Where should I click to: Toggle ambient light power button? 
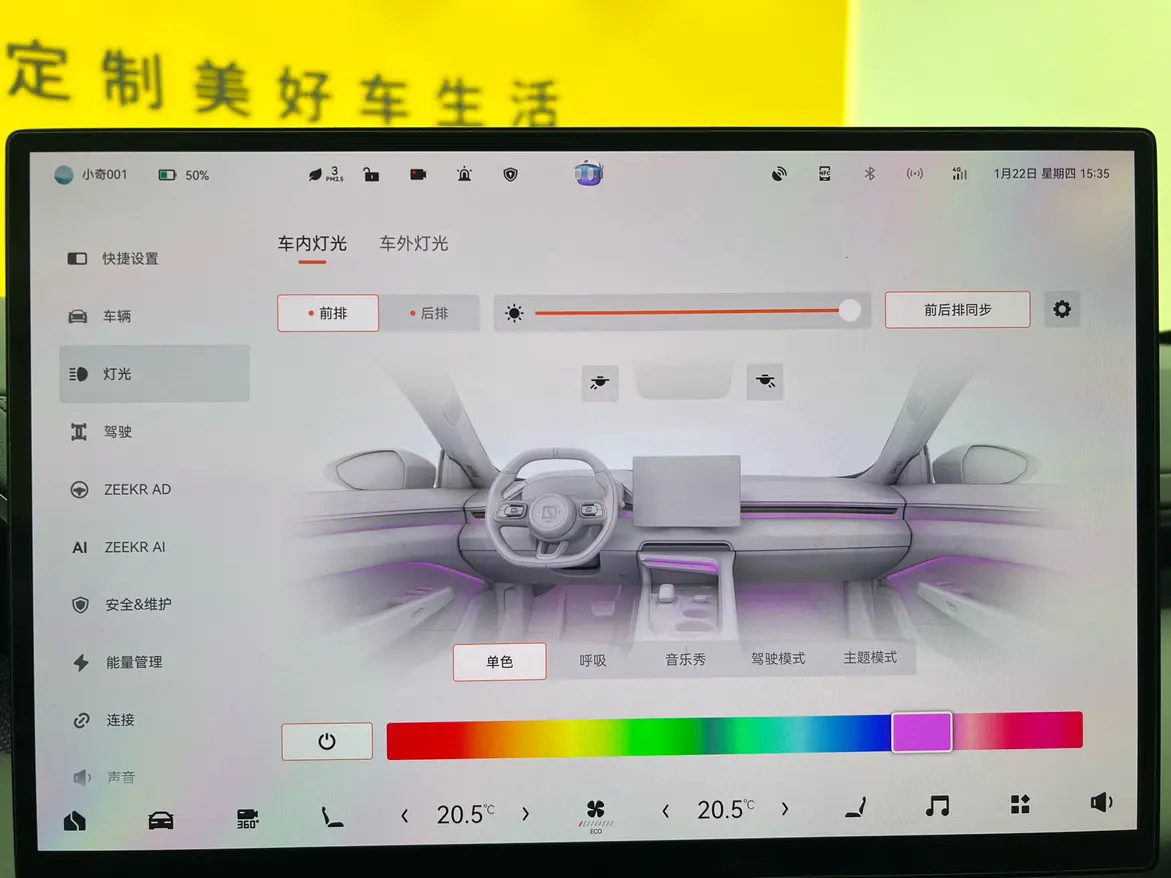click(x=327, y=741)
